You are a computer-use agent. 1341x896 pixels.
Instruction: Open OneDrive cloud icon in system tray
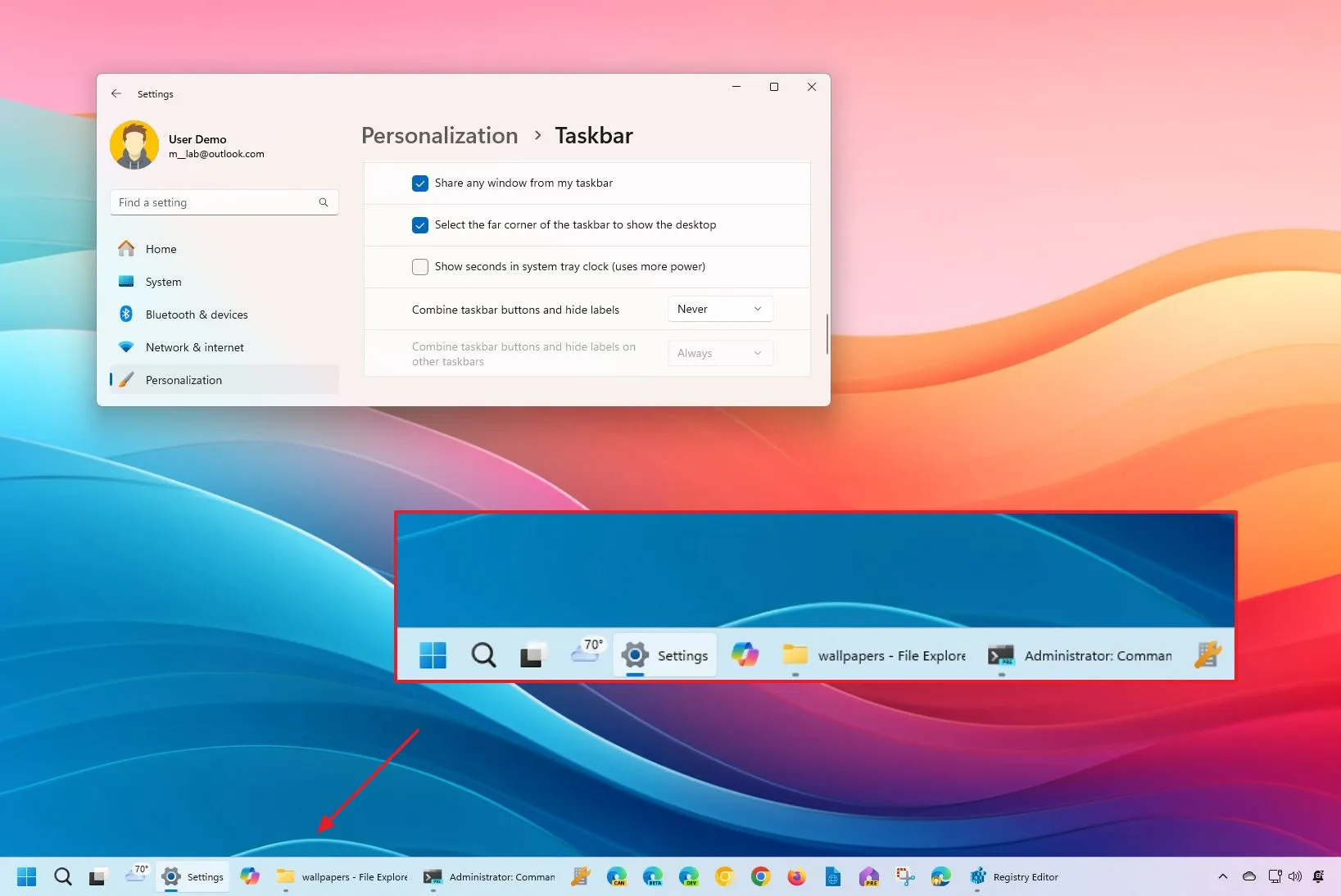(x=1248, y=876)
